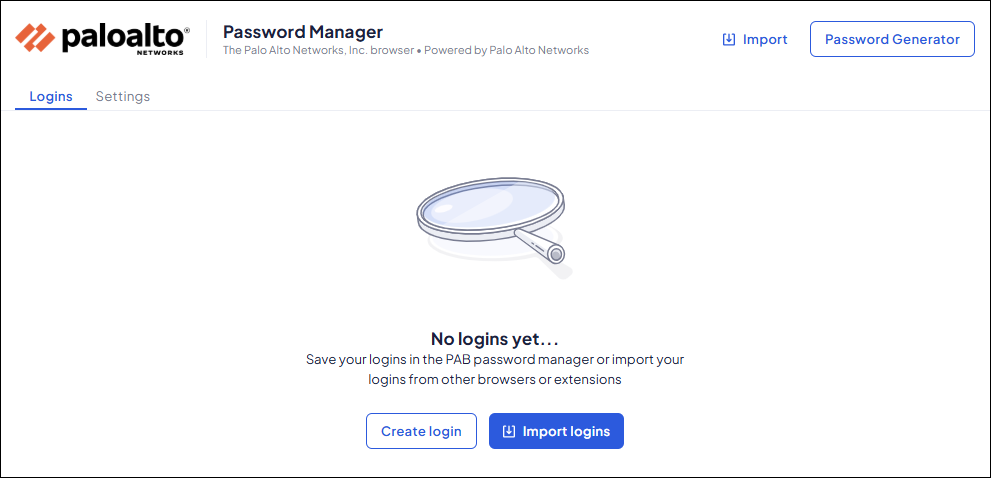Viewport: 991px width, 478px height.
Task: Click the Password Manager title
Action: tap(303, 32)
